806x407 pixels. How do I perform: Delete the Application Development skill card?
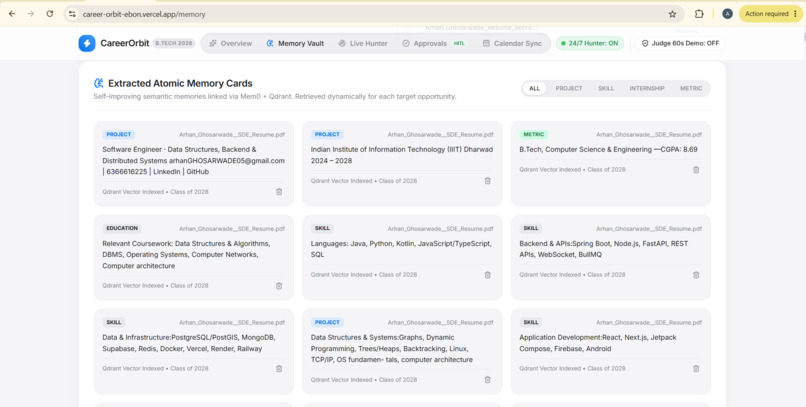point(696,368)
